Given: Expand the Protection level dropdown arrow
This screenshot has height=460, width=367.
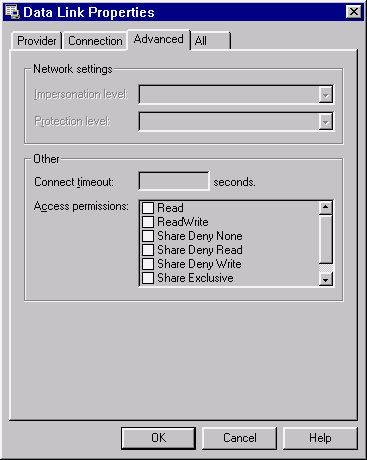Looking at the screenshot, I should point(325,122).
